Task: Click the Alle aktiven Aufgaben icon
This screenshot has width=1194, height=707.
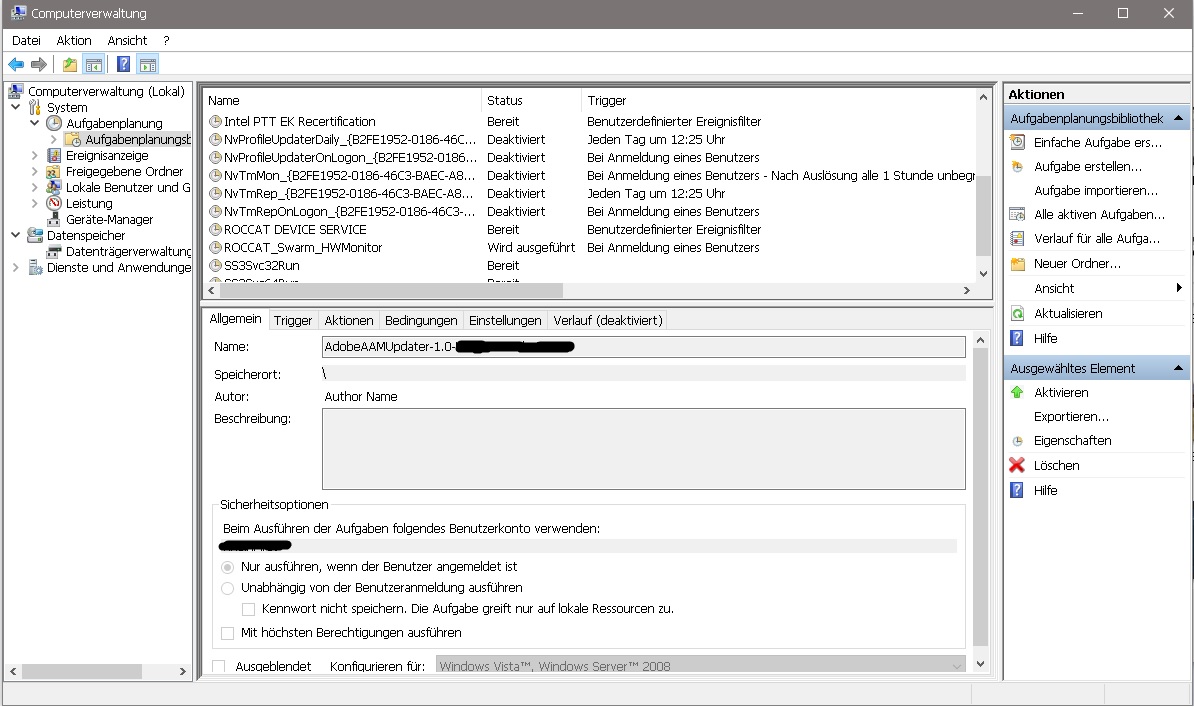Action: tap(1017, 215)
